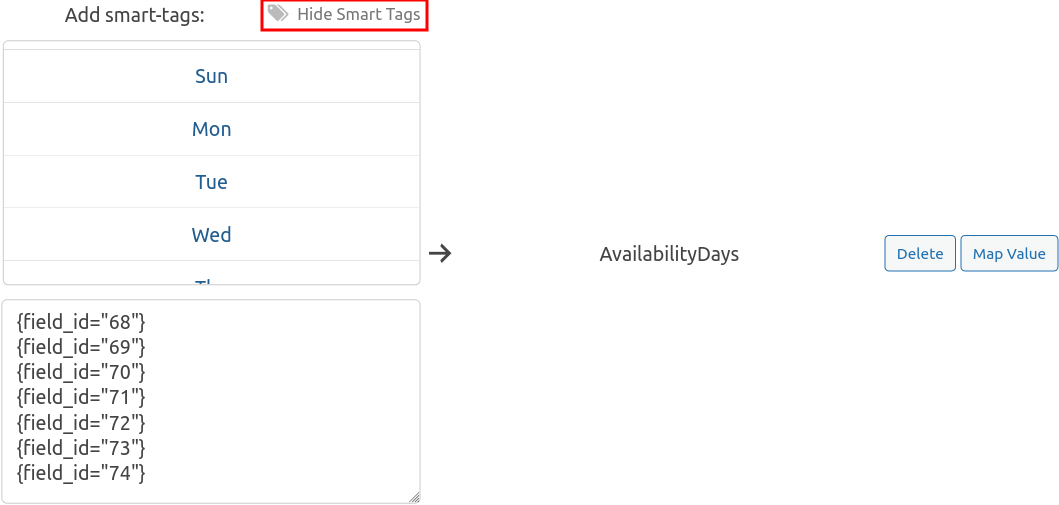Click the tag icon beside Hide Smart Tags
The image size is (1059, 505).
[278, 14]
